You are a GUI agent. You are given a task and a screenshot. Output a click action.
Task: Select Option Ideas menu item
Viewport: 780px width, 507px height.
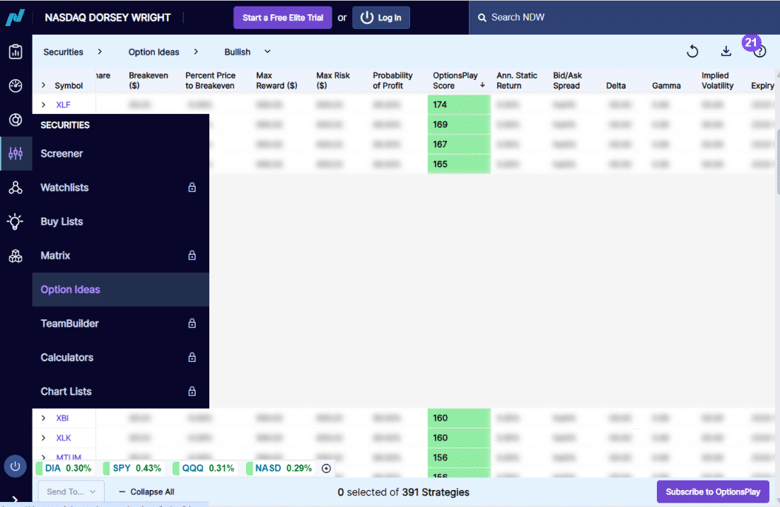click(x=120, y=290)
